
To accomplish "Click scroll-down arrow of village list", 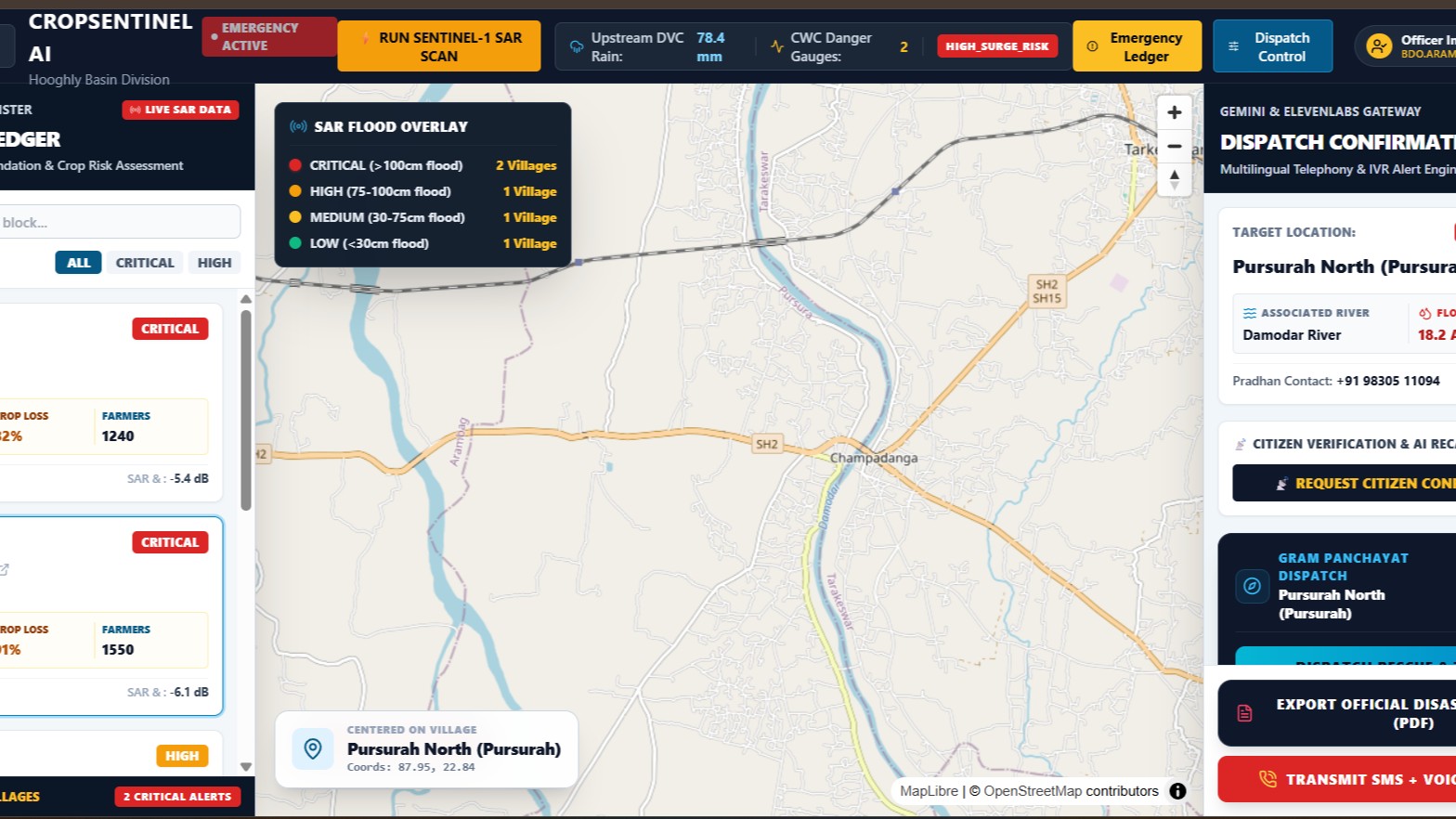I will pyautogui.click(x=246, y=767).
